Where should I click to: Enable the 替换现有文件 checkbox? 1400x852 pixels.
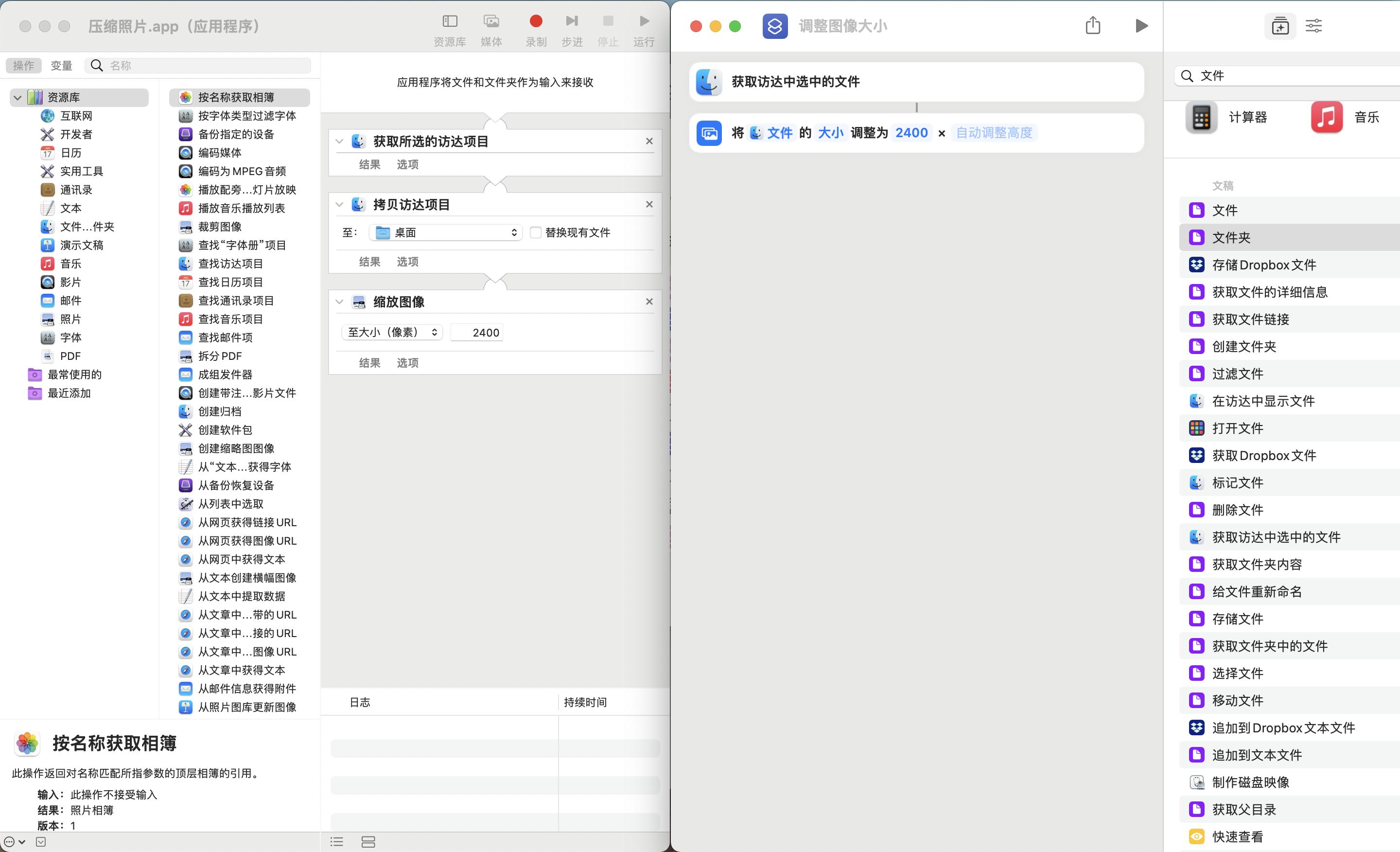pyautogui.click(x=535, y=232)
